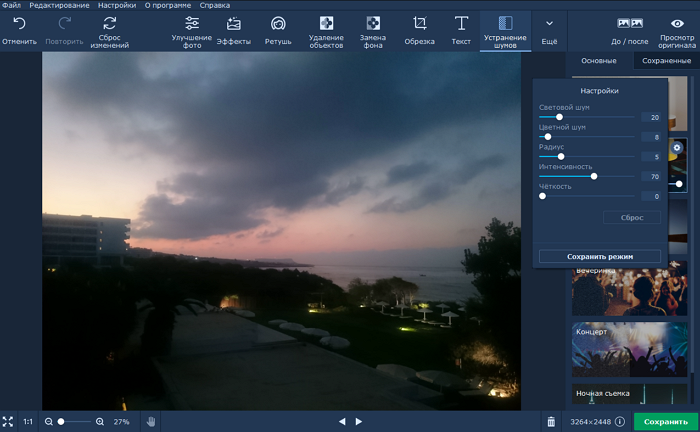This screenshot has height=432, width=700.
Task: Select the Текст tool
Action: point(461,29)
